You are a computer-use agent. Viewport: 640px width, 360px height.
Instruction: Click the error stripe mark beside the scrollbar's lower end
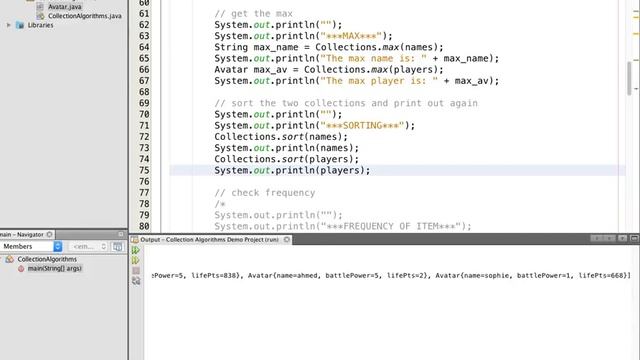[x=636, y=88]
